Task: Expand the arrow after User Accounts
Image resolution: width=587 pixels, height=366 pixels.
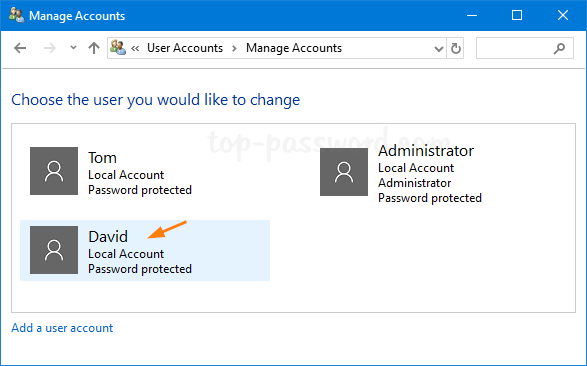Action: point(234,48)
